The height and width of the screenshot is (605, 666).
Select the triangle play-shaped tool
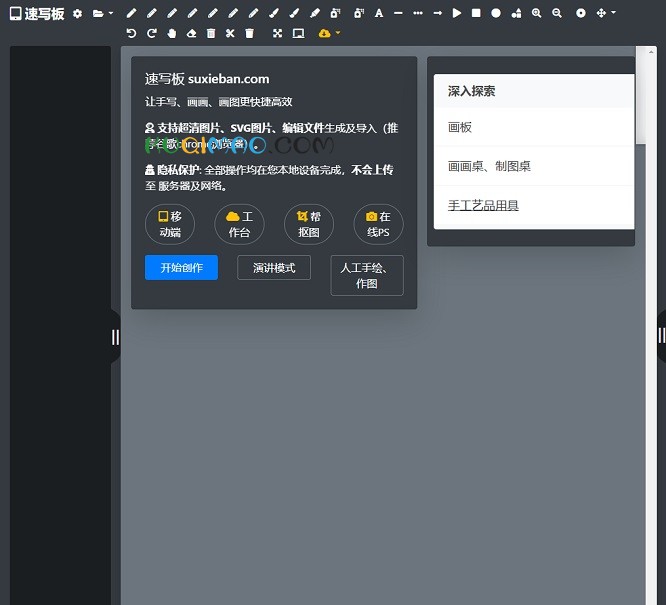(x=457, y=13)
